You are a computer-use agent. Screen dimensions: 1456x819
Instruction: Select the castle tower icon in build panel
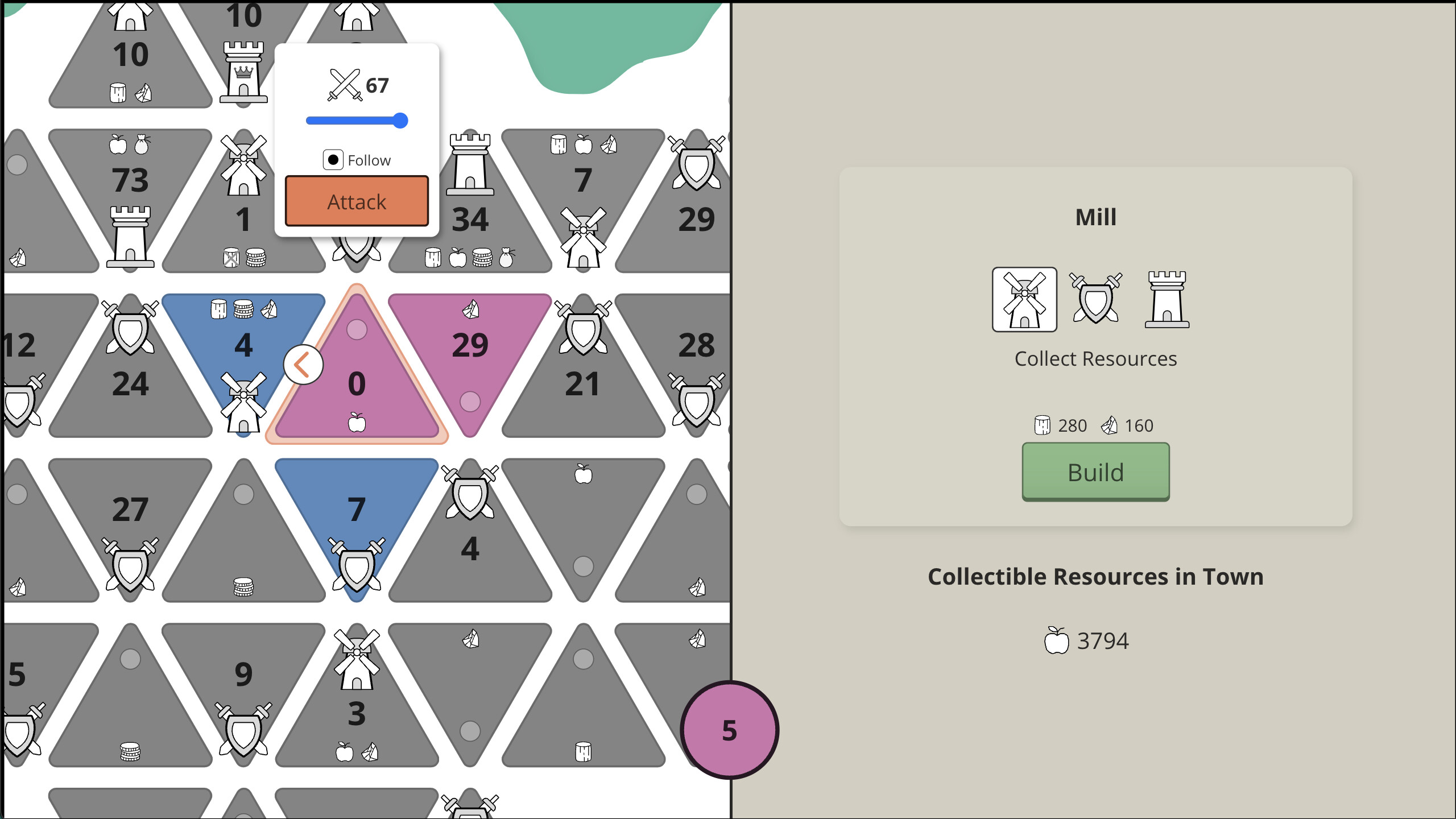1167,299
